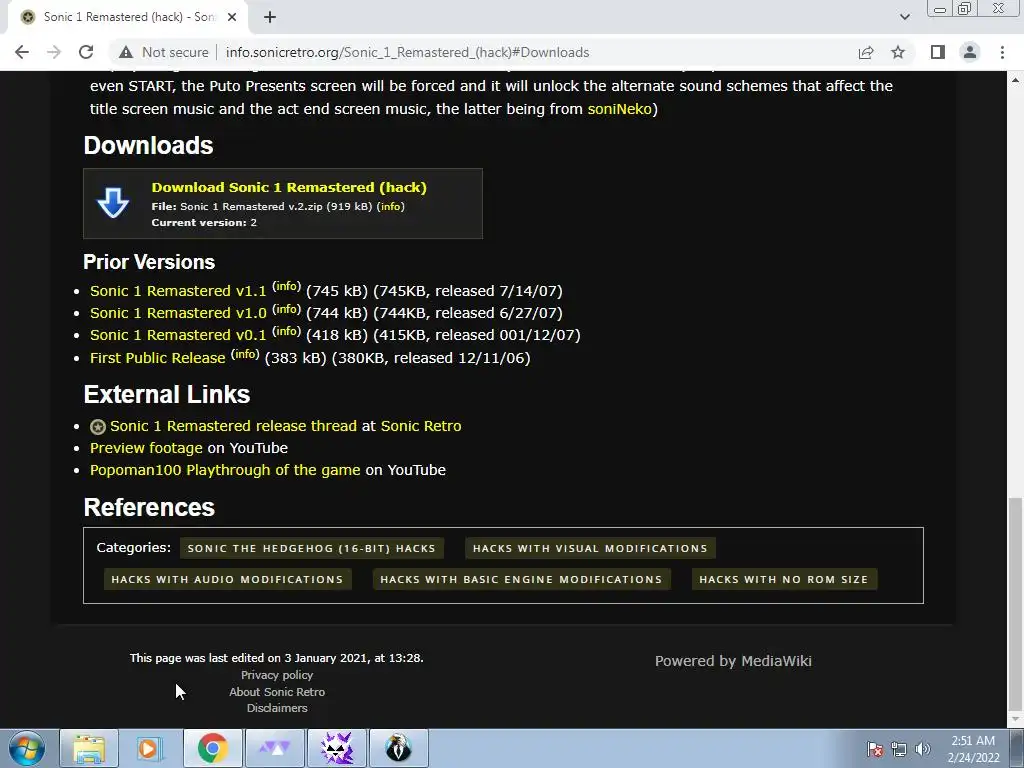Image resolution: width=1024 pixels, height=768 pixels.
Task: Click the Sonic Retro icon beside release thread
Action: pyautogui.click(x=98, y=426)
